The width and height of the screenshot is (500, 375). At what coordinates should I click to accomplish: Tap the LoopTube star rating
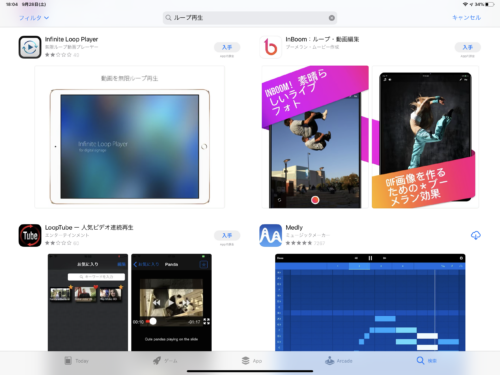coord(58,243)
